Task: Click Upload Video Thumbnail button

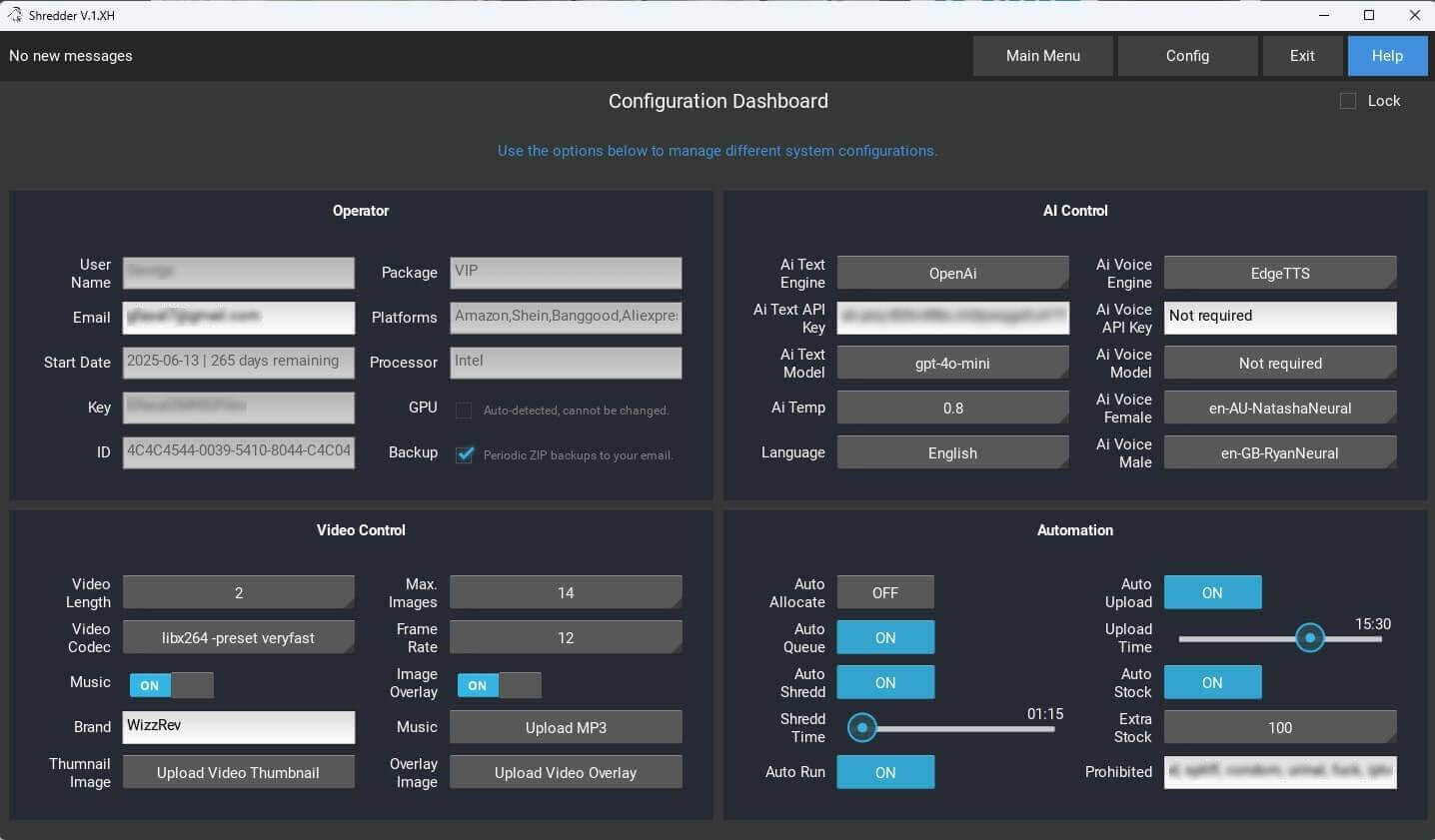Action: click(238, 772)
